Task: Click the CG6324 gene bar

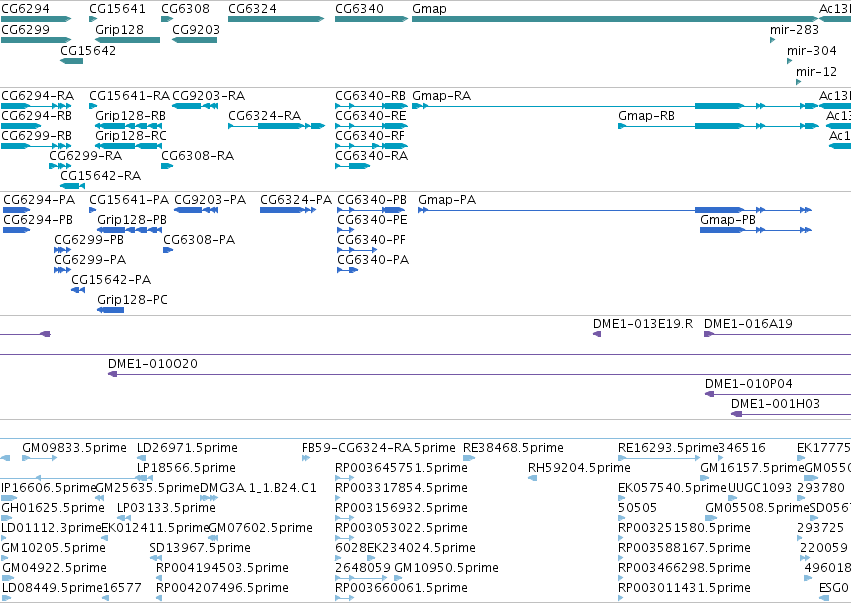Action: (x=276, y=19)
